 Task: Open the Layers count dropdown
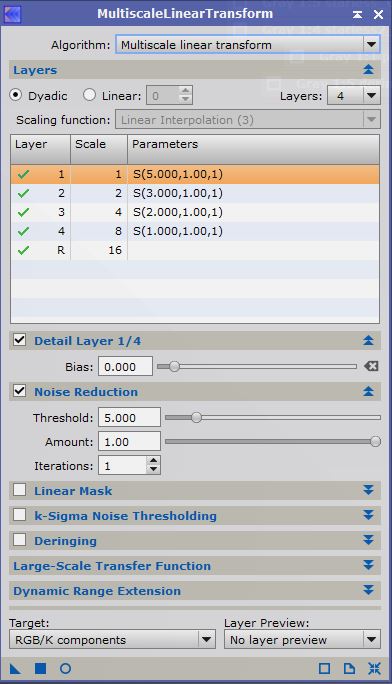[x=354, y=96]
